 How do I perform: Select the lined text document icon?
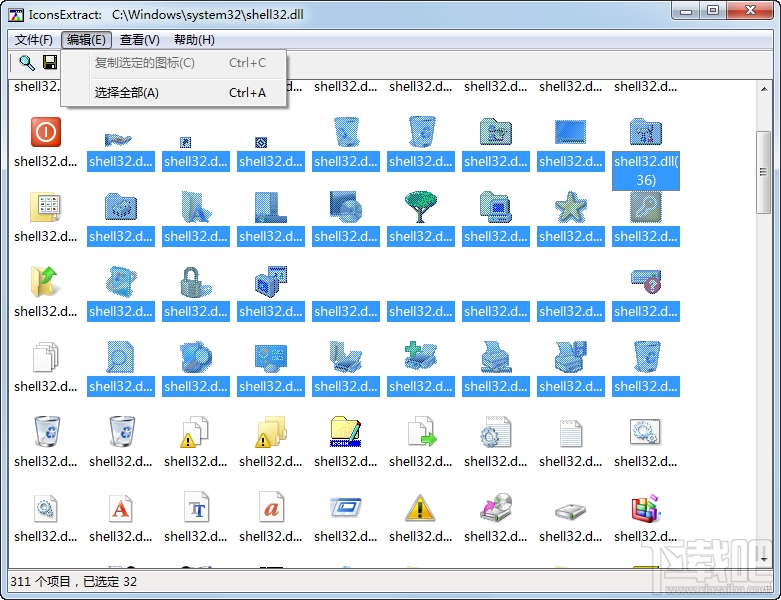tap(570, 432)
